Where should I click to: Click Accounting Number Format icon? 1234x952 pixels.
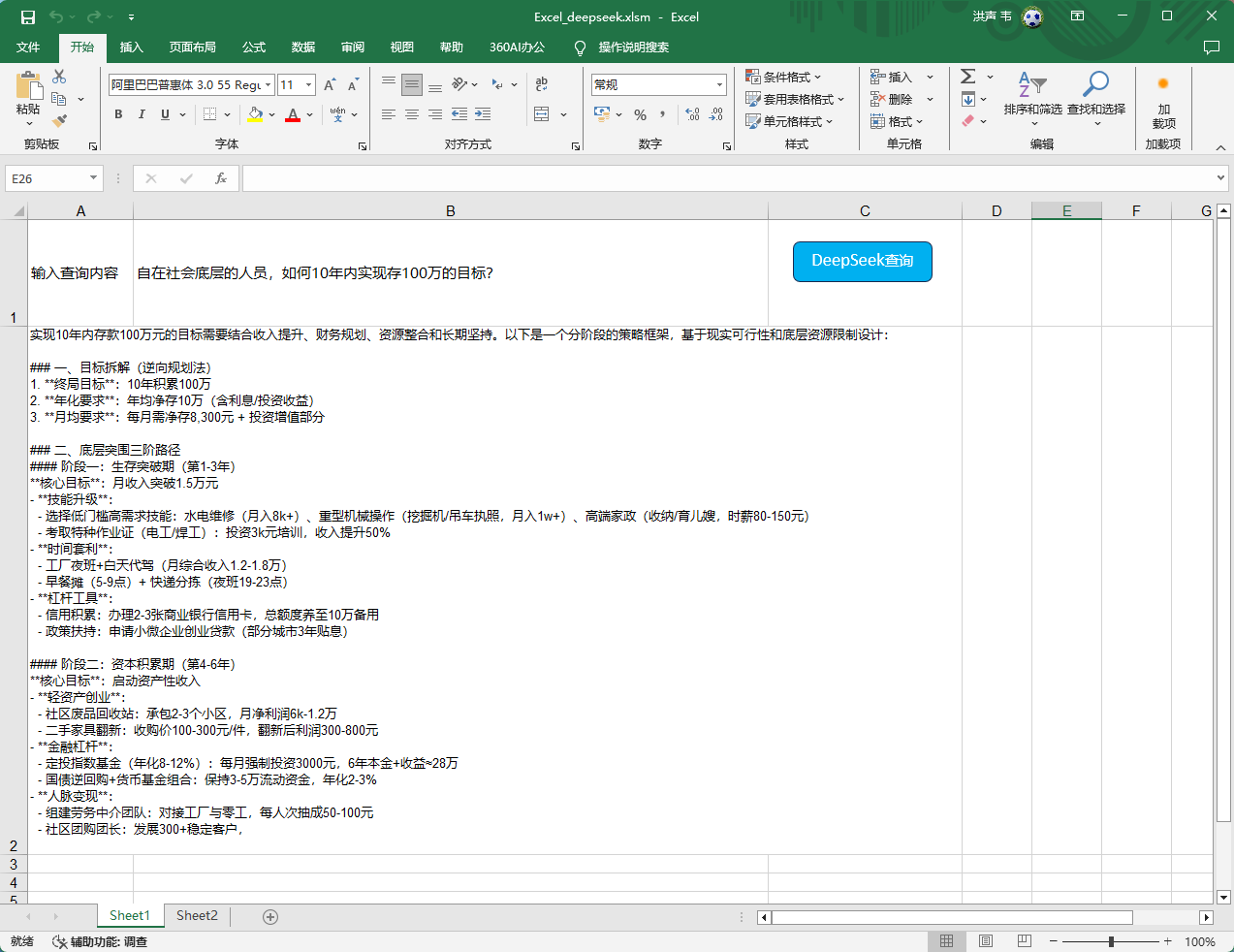601,114
